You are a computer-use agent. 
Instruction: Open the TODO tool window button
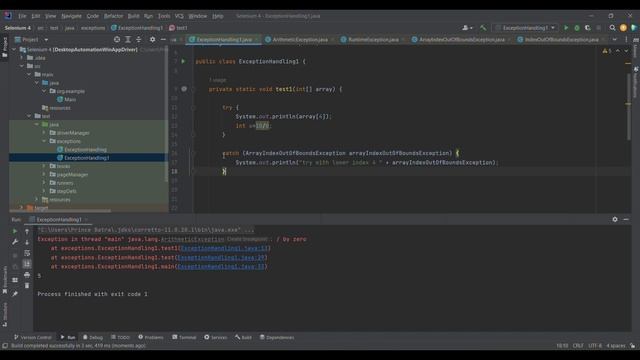120,337
